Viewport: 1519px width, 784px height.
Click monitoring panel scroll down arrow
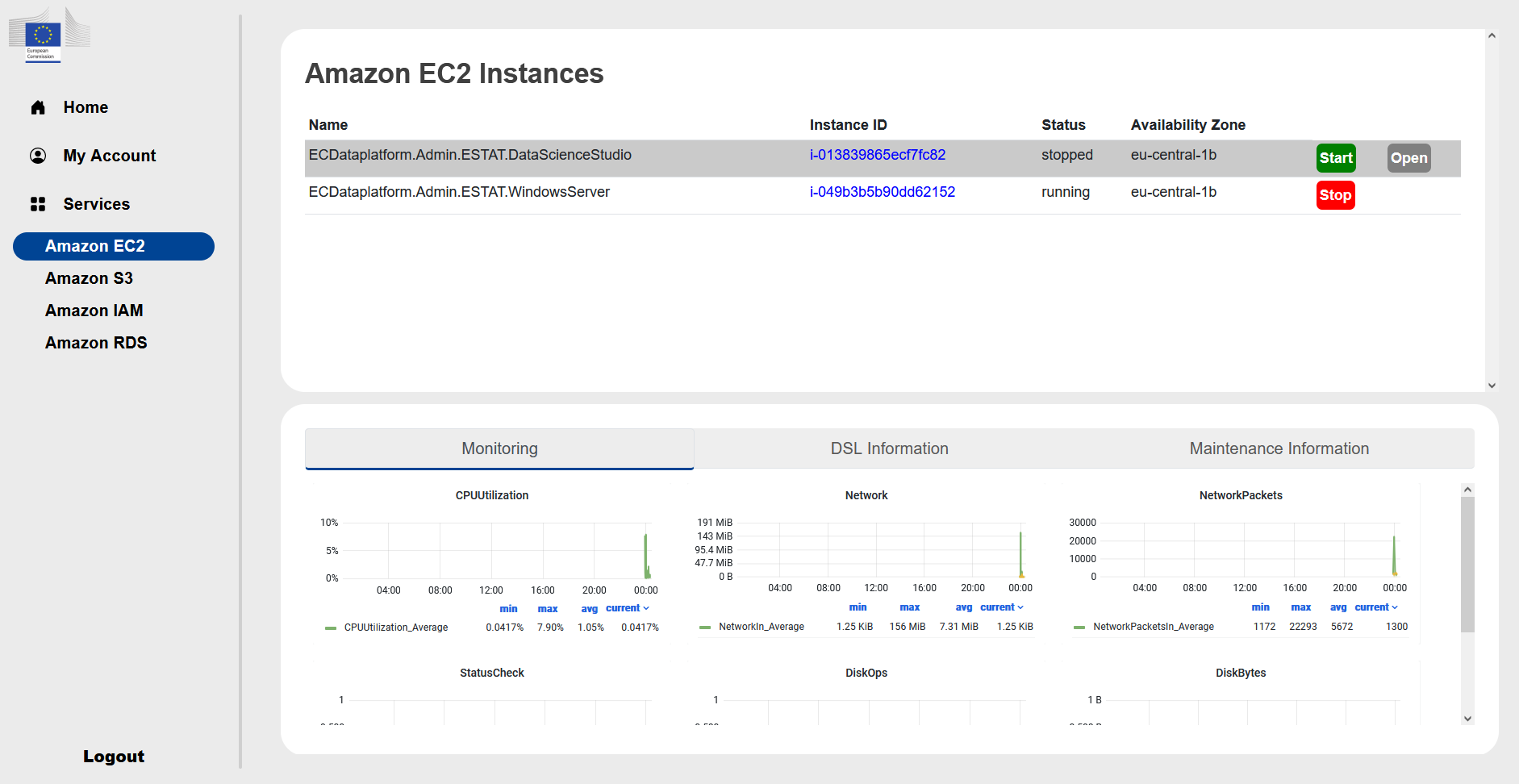(1467, 719)
